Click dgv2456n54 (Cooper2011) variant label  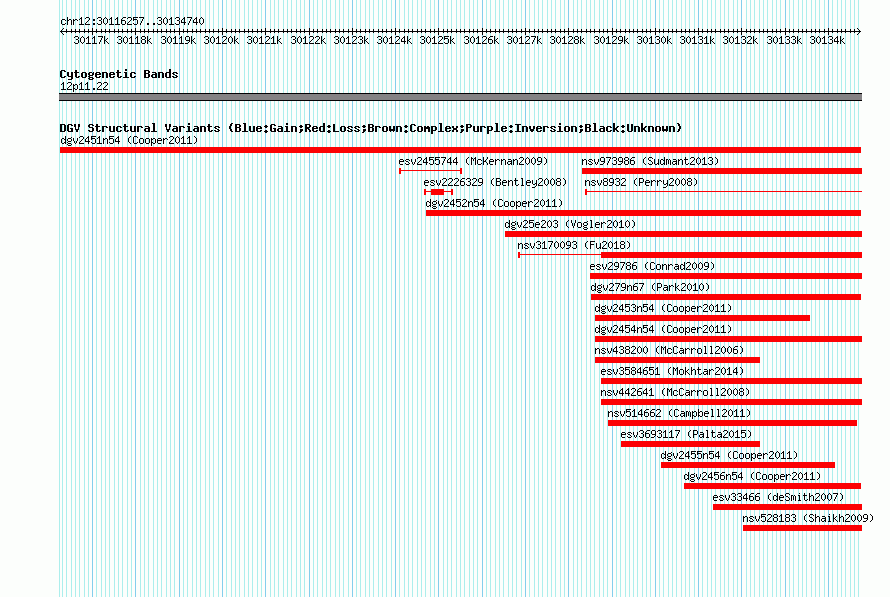(752, 476)
